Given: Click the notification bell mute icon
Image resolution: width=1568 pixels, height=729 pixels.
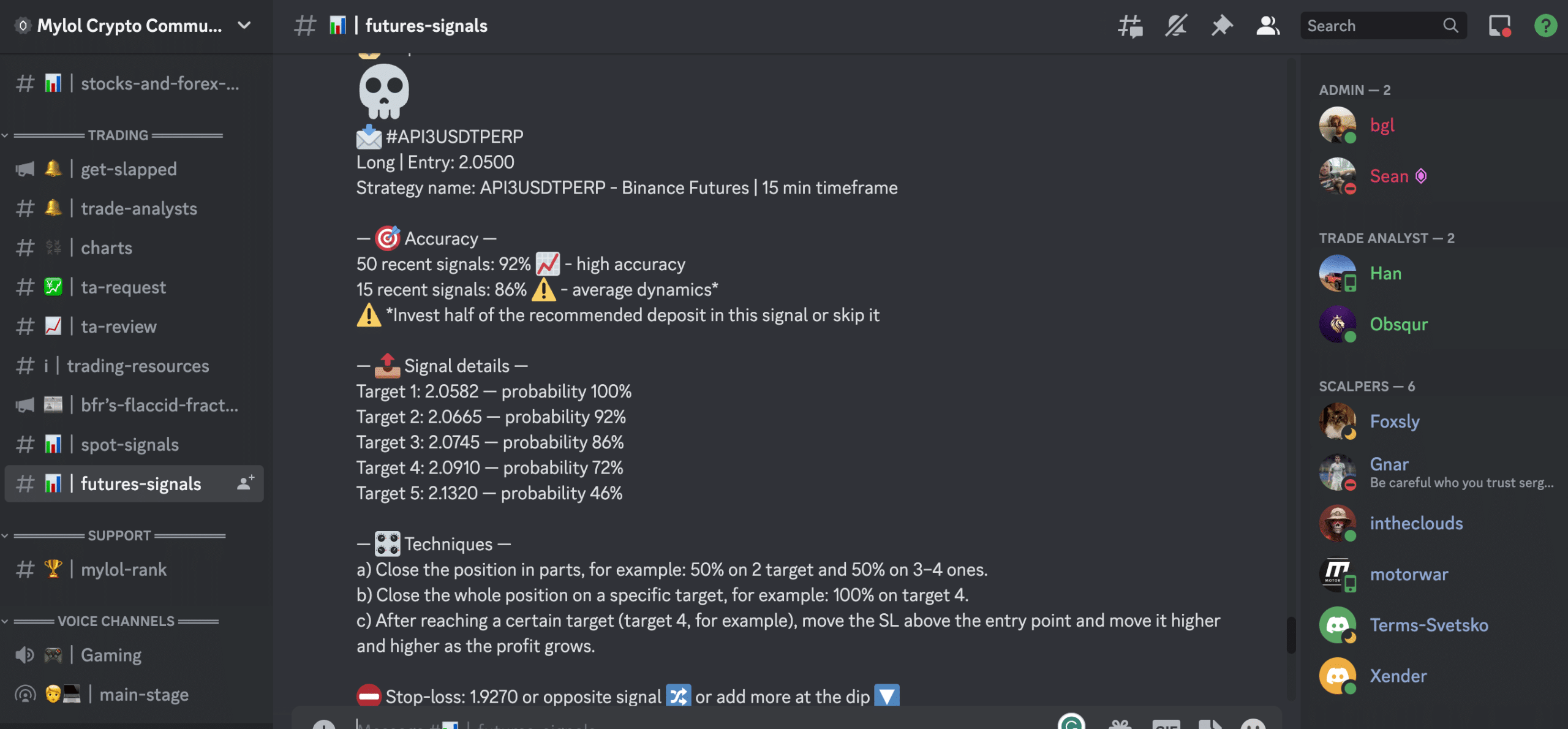Looking at the screenshot, I should click(1176, 26).
